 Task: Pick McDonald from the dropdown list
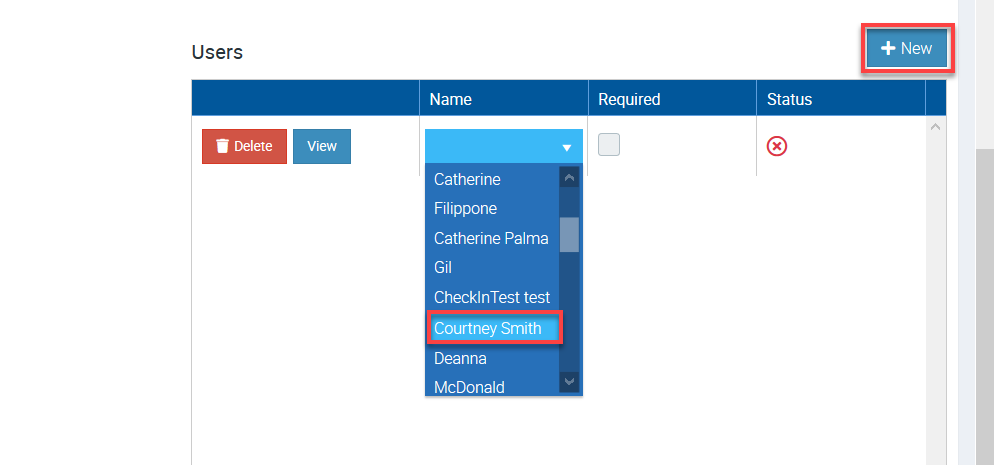[x=469, y=387]
